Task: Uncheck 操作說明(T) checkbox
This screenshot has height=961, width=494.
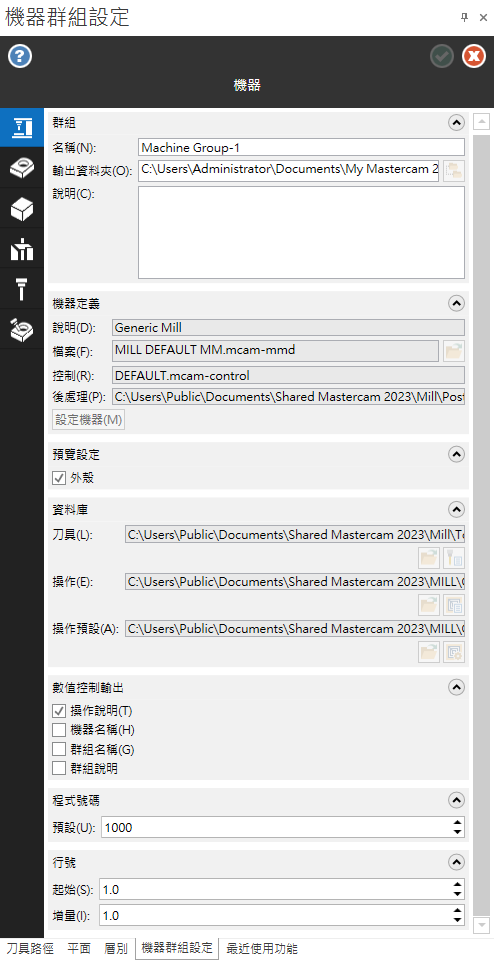Action: tap(59, 711)
